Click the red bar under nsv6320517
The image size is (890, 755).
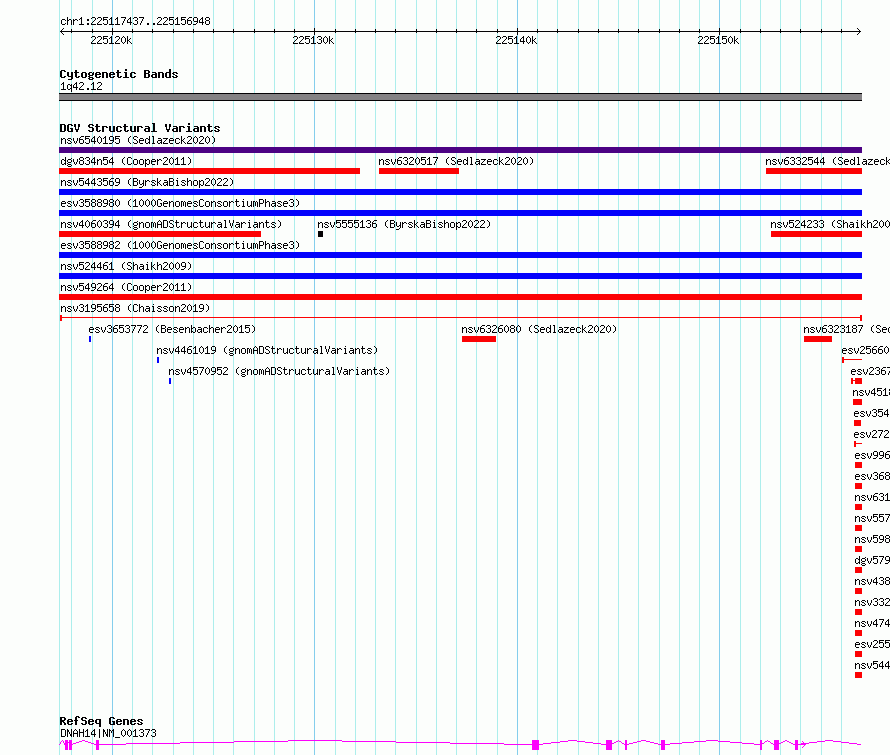pyautogui.click(x=419, y=171)
